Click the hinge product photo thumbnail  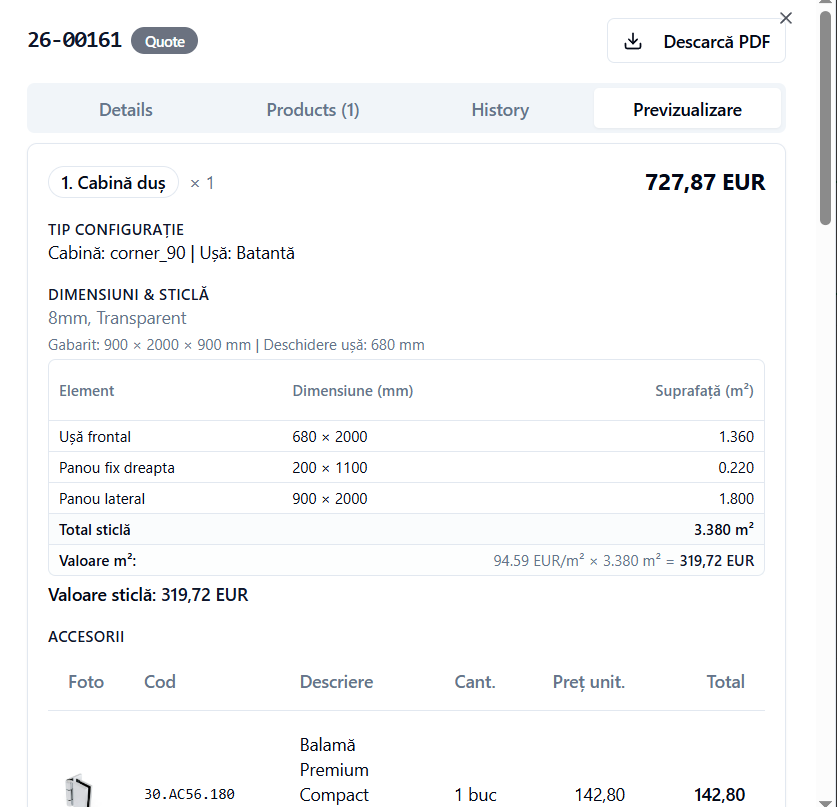click(x=78, y=790)
